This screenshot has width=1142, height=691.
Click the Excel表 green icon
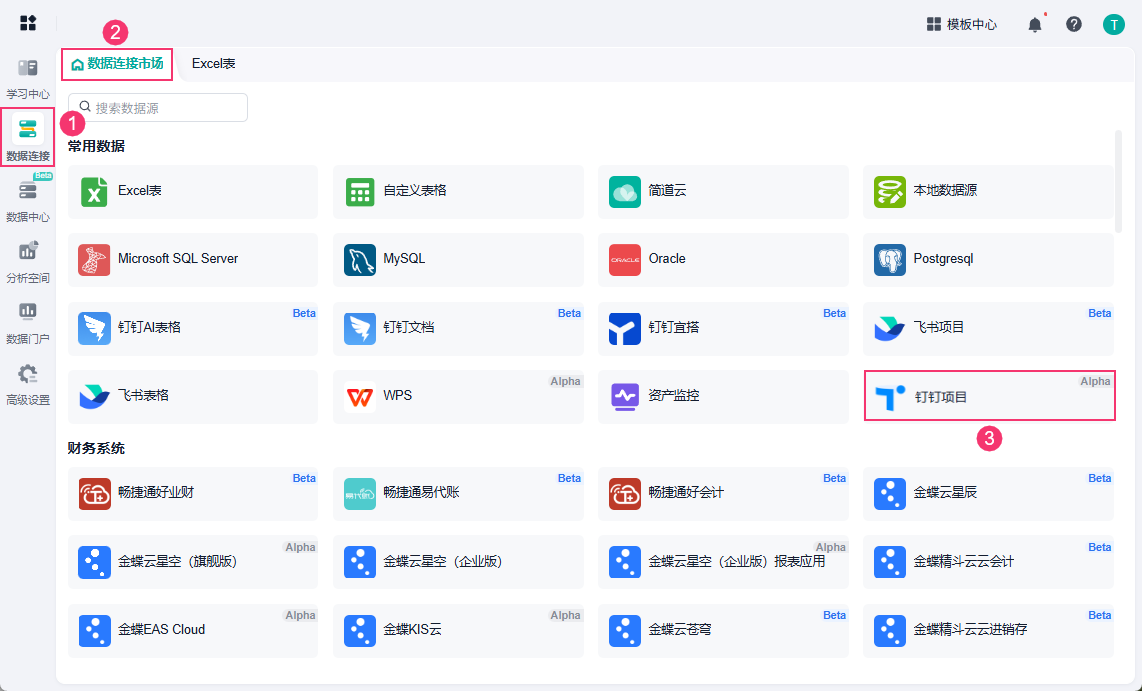[94, 192]
